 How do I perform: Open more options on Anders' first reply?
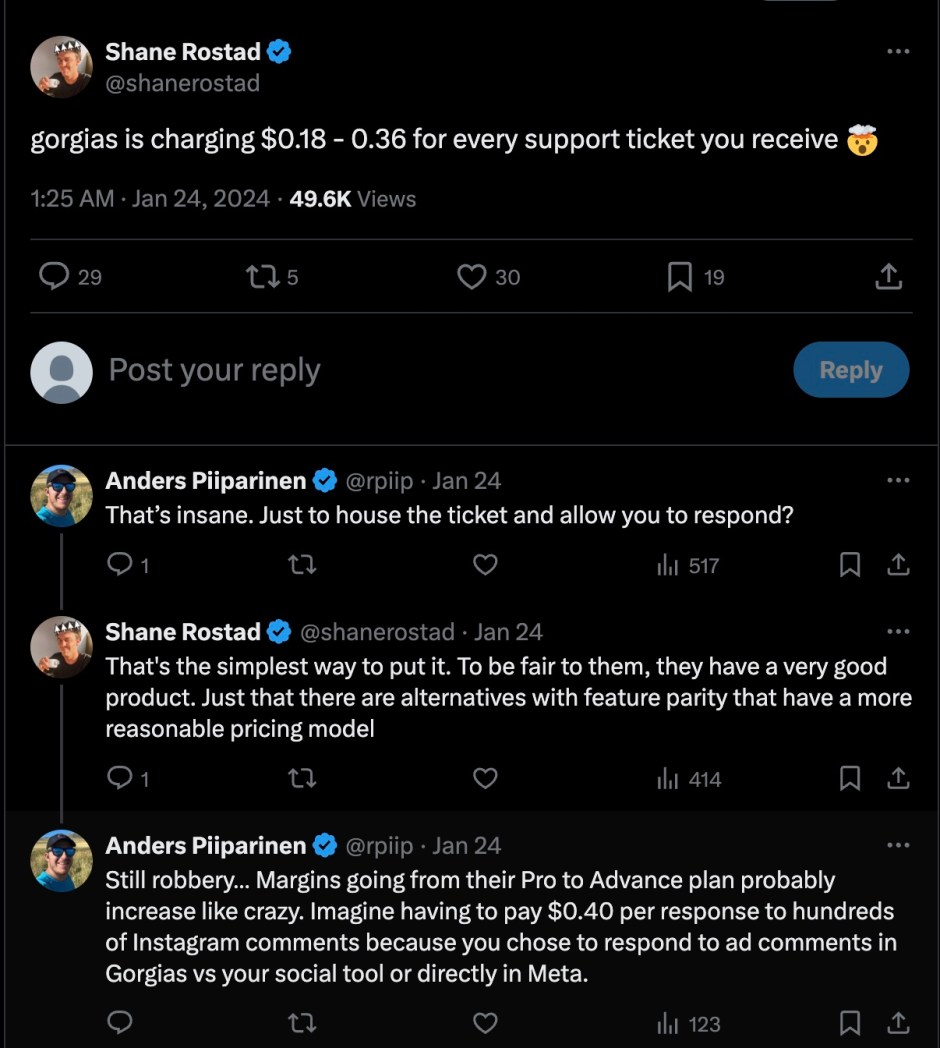click(898, 480)
